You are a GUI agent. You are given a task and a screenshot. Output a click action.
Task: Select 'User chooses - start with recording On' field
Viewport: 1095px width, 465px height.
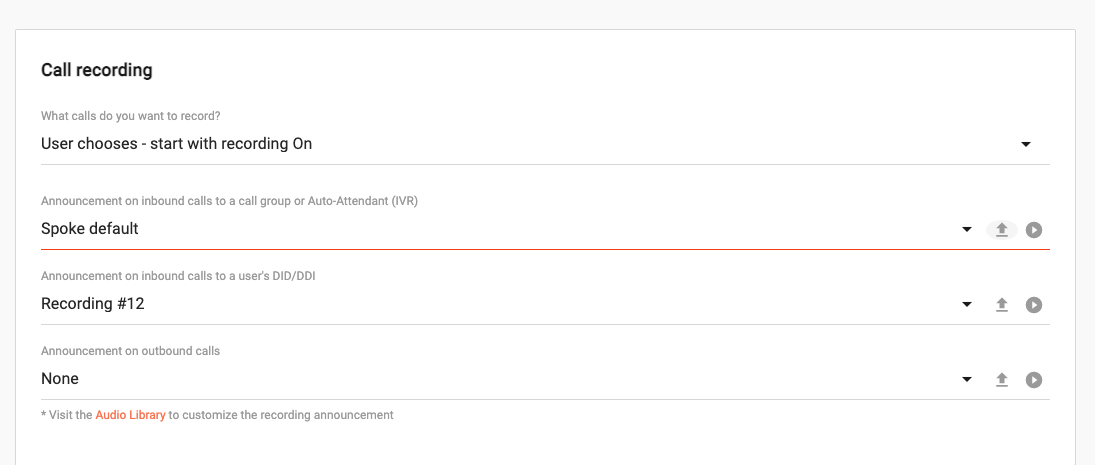tap(545, 145)
